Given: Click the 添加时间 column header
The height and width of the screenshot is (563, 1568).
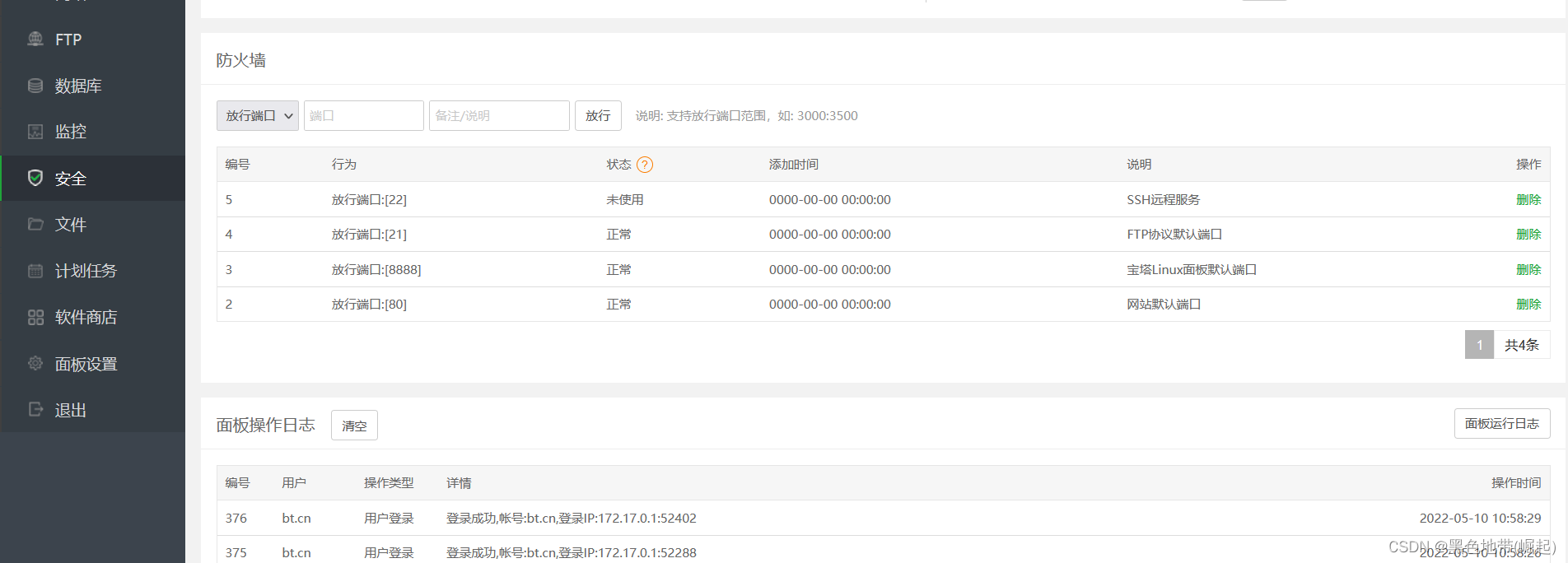Looking at the screenshot, I should coord(794,165).
